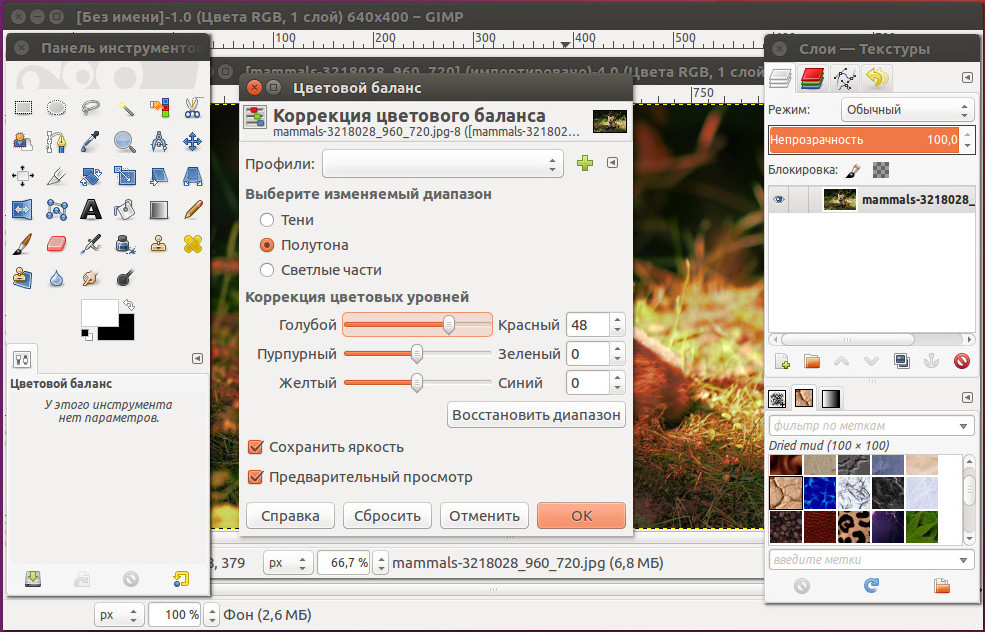Choose the Светлые части range option

(267, 270)
